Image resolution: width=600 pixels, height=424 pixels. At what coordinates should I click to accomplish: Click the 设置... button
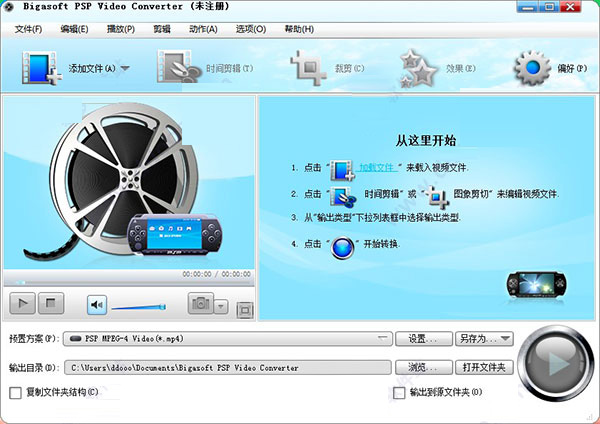(x=424, y=339)
